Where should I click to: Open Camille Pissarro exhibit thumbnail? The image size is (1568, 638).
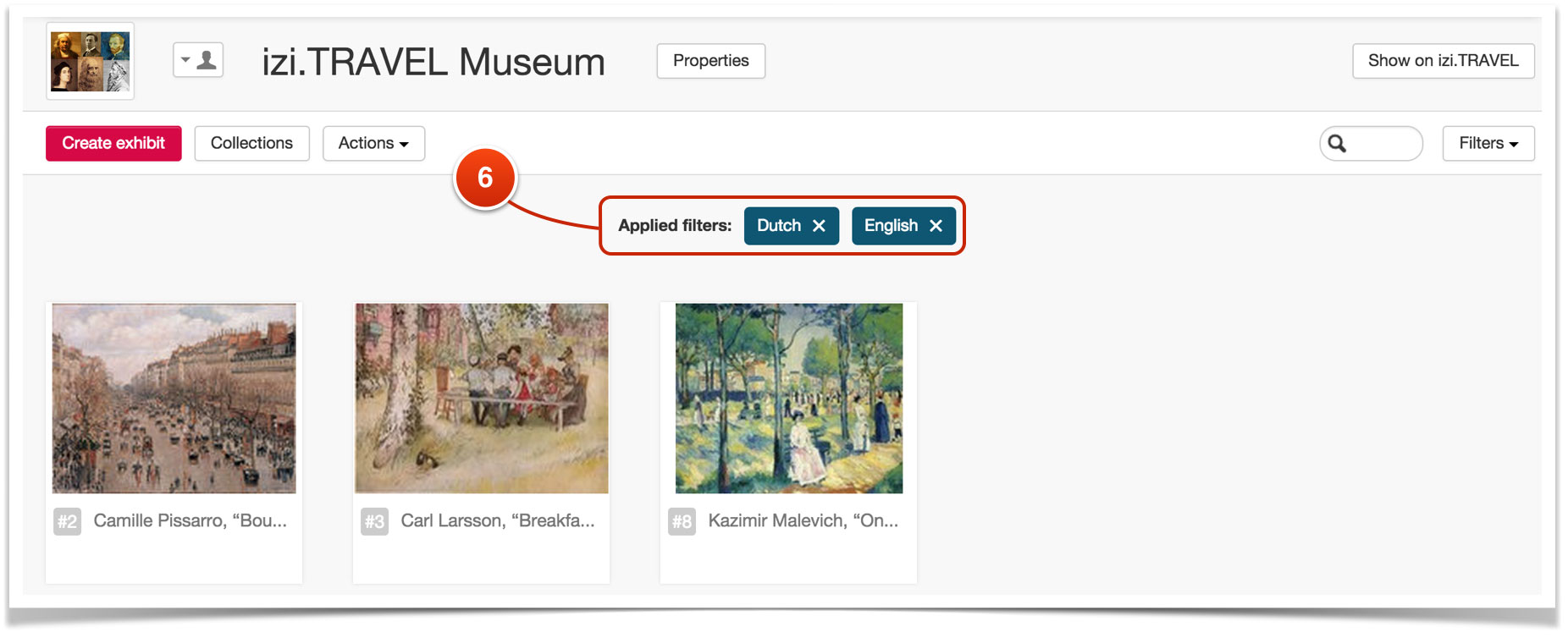[x=174, y=399]
